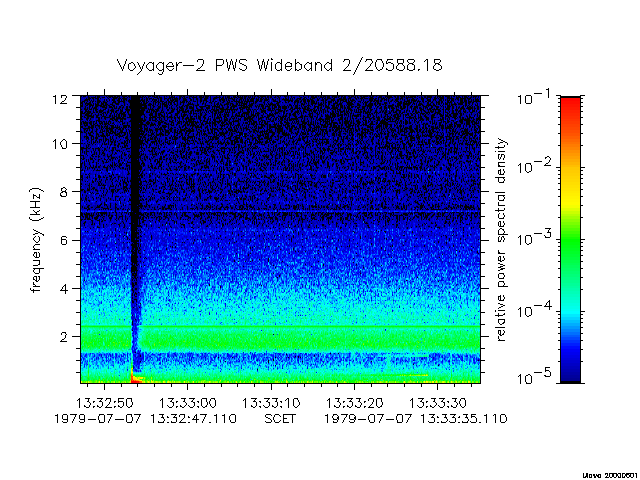The height and width of the screenshot is (480, 640).
Task: Click the end time '1979-07-07 13:33:35.110'
Action: (x=416, y=419)
